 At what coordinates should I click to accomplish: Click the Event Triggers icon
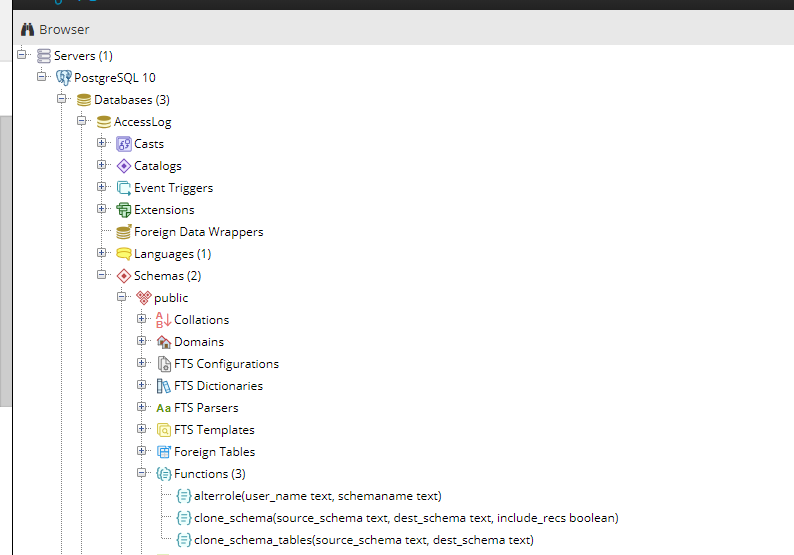(x=124, y=188)
